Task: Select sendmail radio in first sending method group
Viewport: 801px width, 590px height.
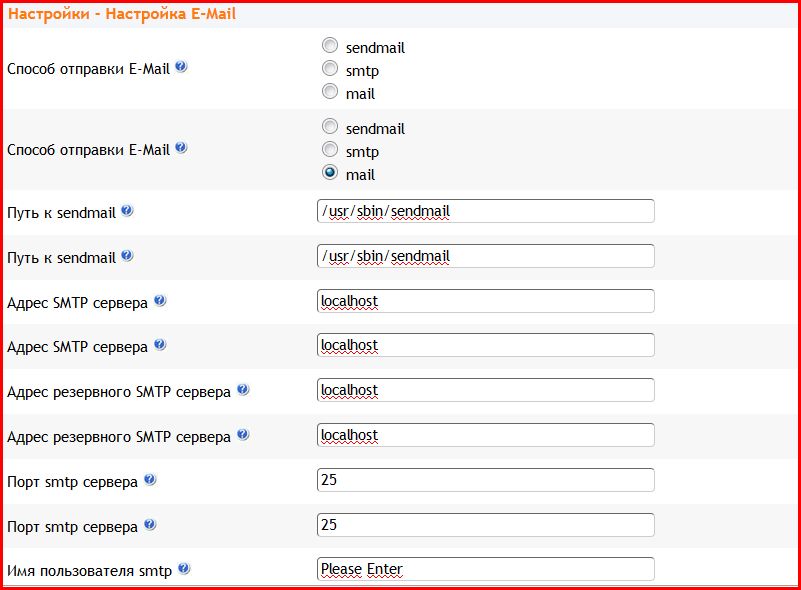Action: [x=330, y=45]
